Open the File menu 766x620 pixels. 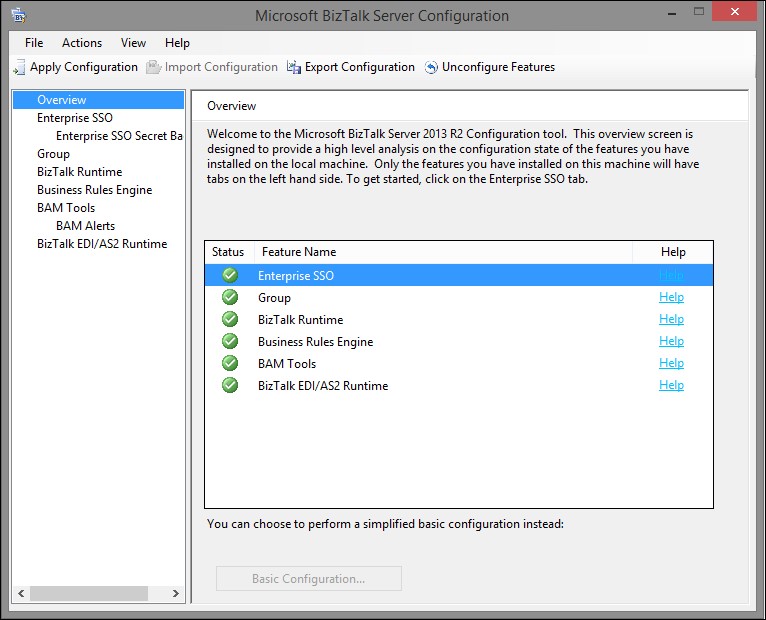click(34, 43)
